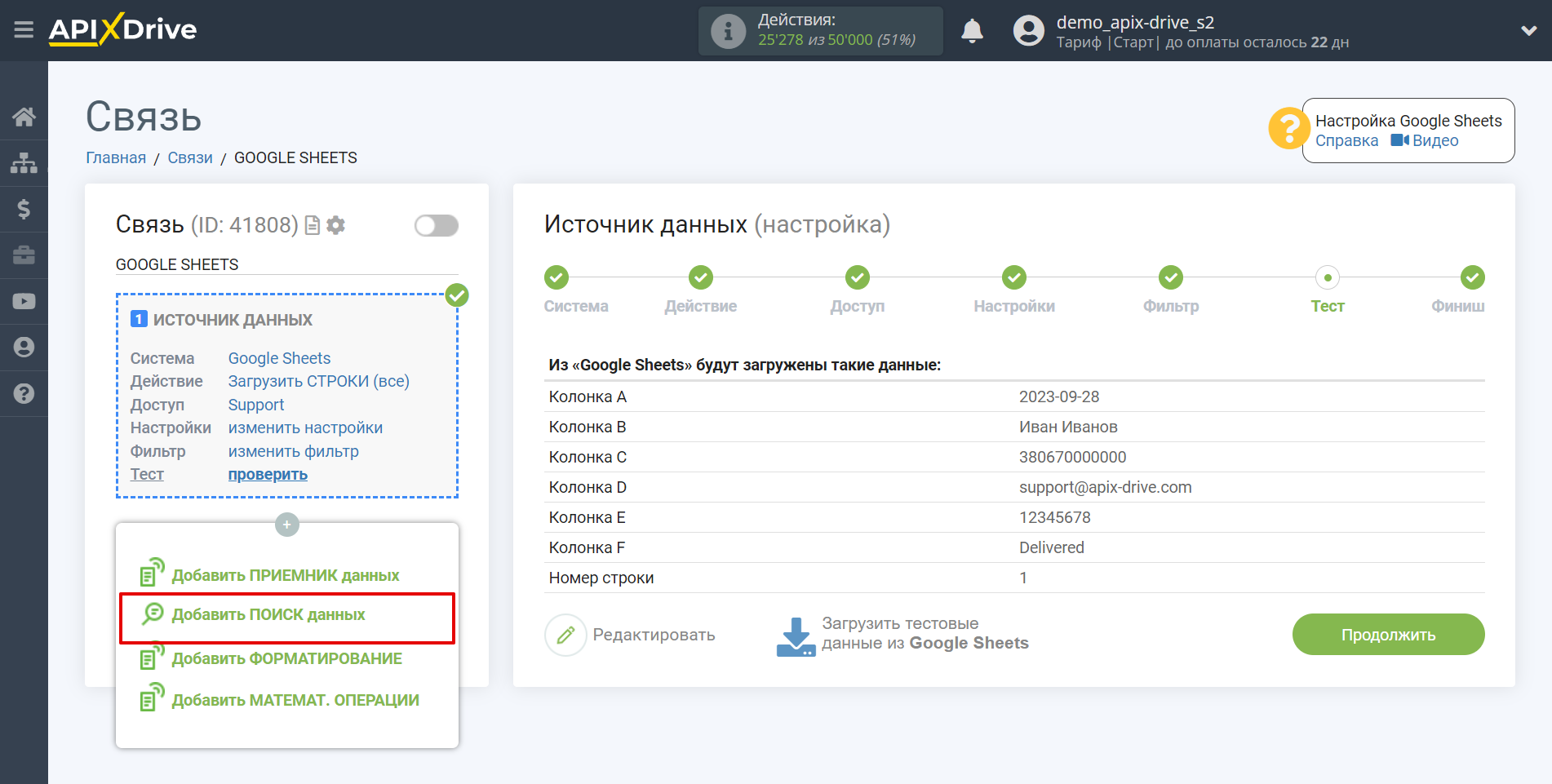This screenshot has height=784, width=1552.
Task: Click изменить фильтр link
Action: pos(293,451)
